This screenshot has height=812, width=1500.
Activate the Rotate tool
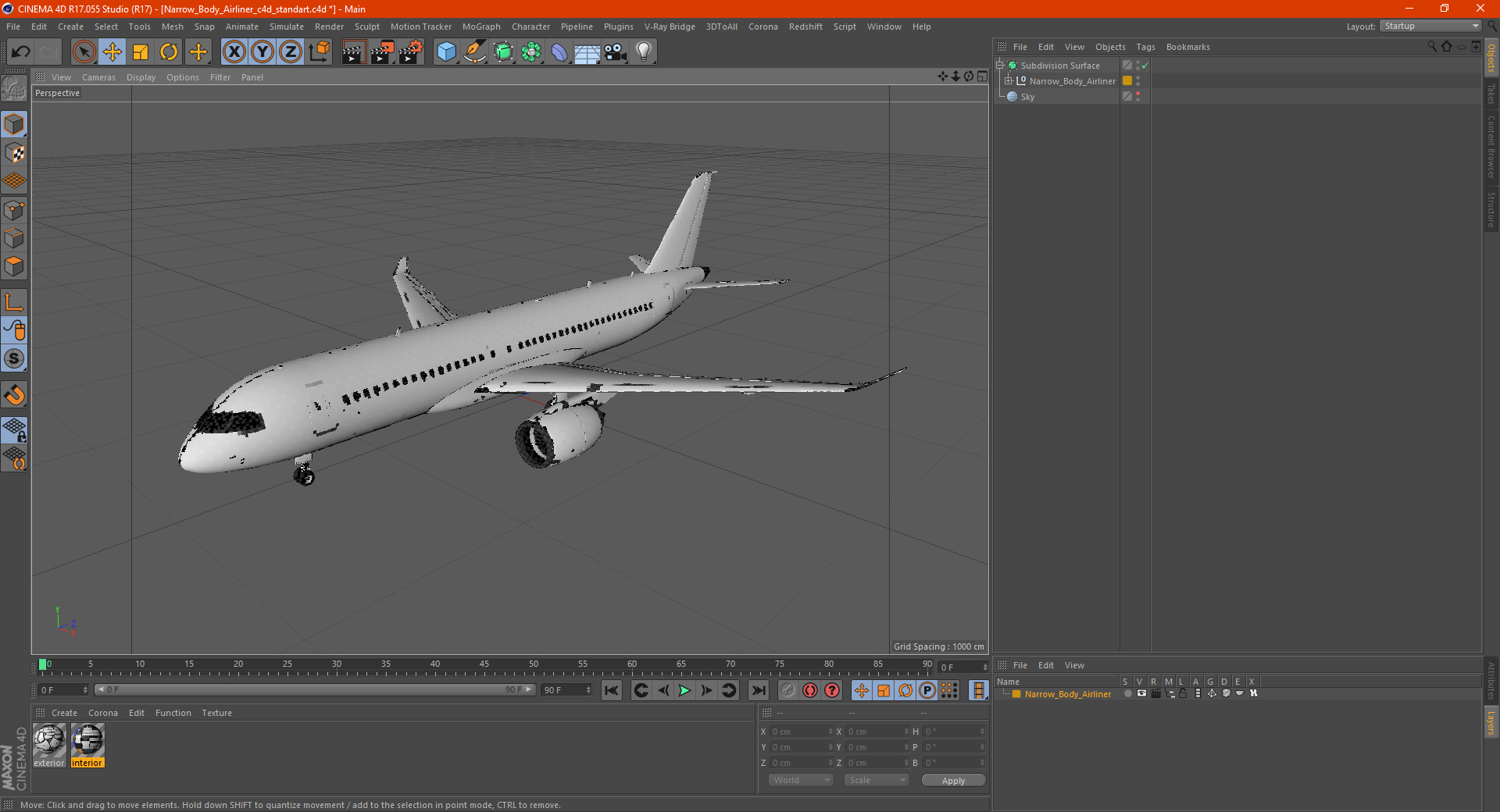point(169,52)
